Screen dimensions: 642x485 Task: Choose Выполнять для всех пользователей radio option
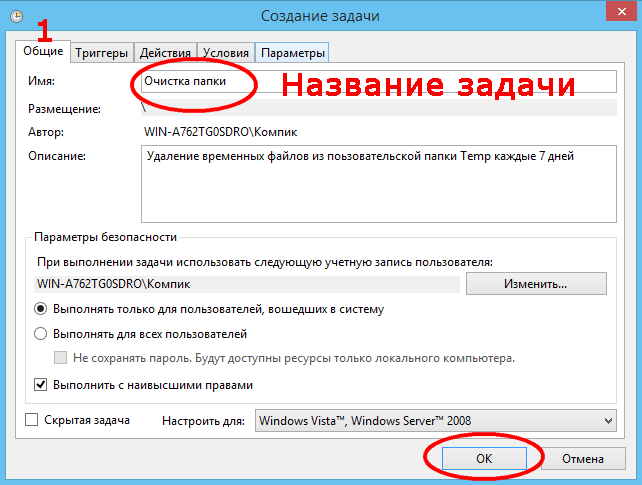tap(41, 334)
